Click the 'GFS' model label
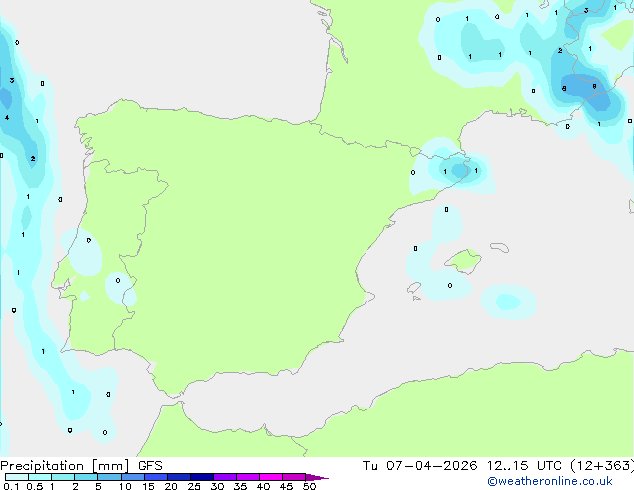 [x=150, y=466]
